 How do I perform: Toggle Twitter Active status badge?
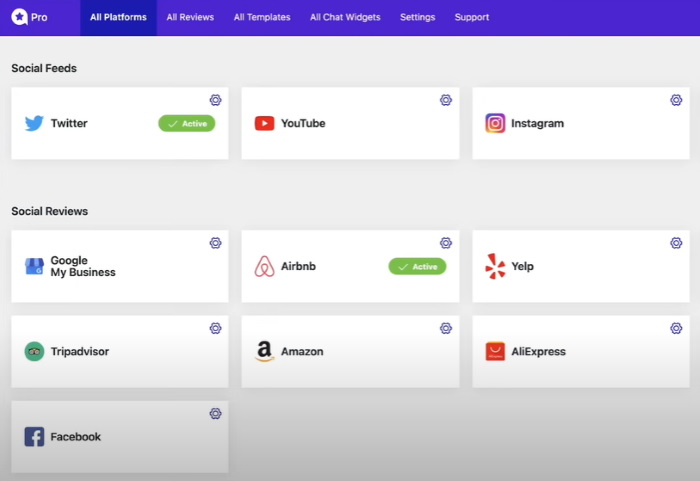186,123
